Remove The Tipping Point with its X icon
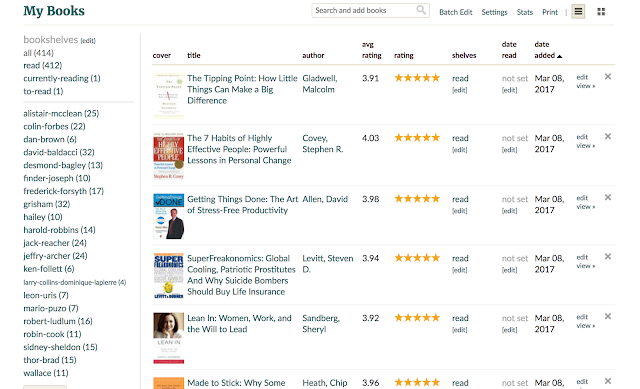The width and height of the screenshot is (640, 389). point(608,76)
